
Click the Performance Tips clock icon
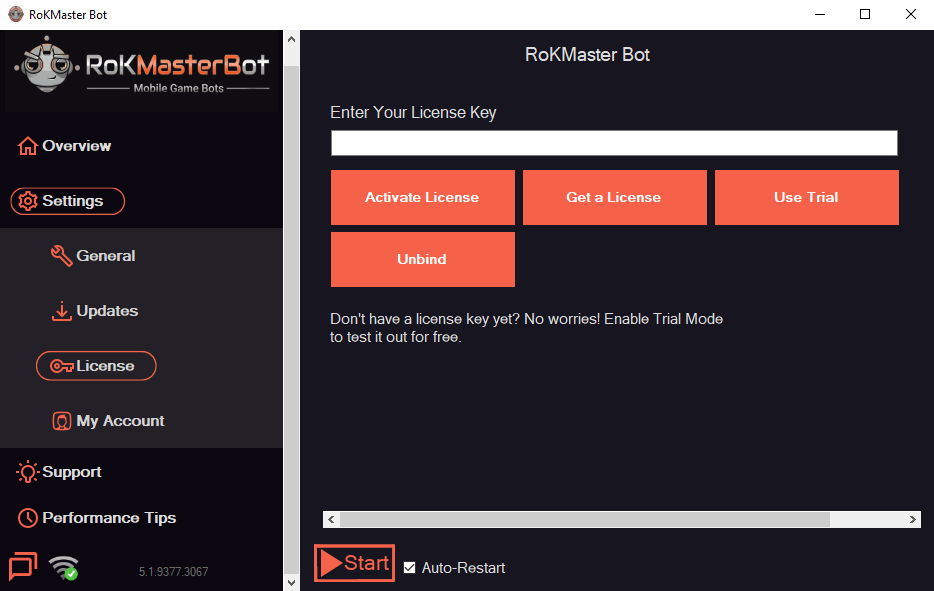click(x=27, y=518)
